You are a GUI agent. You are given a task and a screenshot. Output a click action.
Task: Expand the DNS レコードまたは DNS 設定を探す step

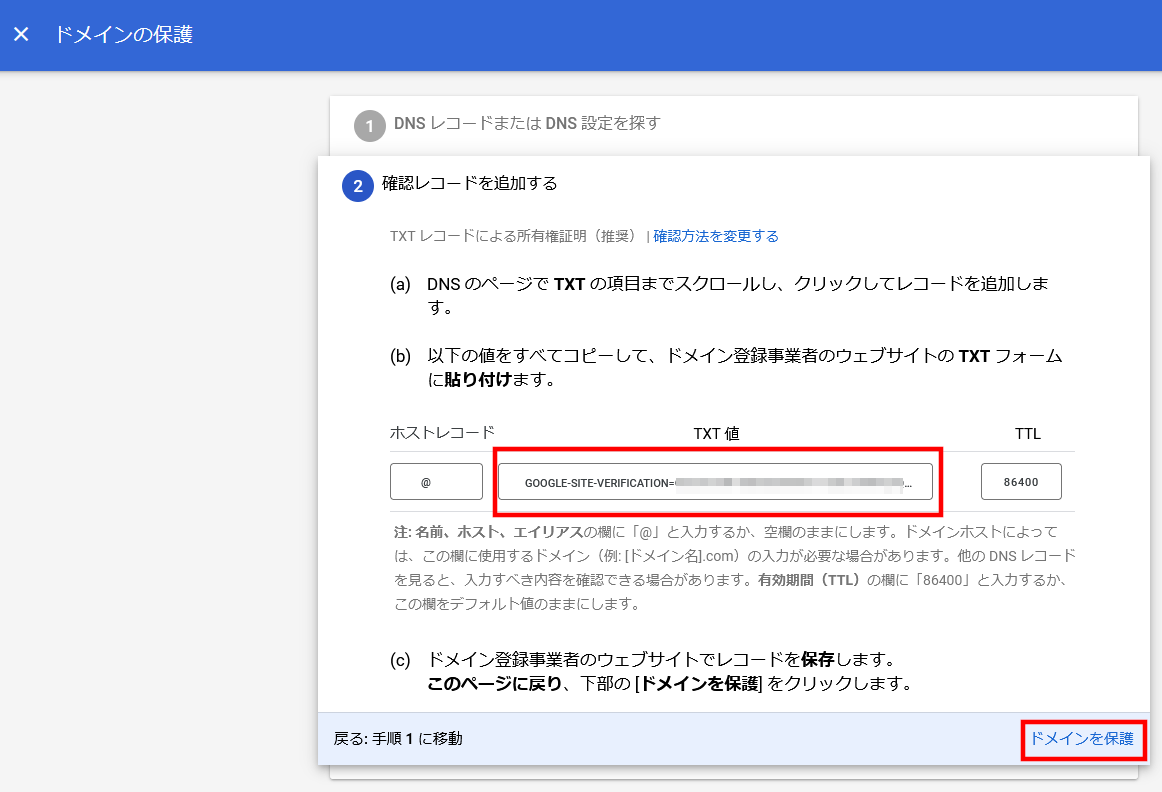pyautogui.click(x=527, y=124)
